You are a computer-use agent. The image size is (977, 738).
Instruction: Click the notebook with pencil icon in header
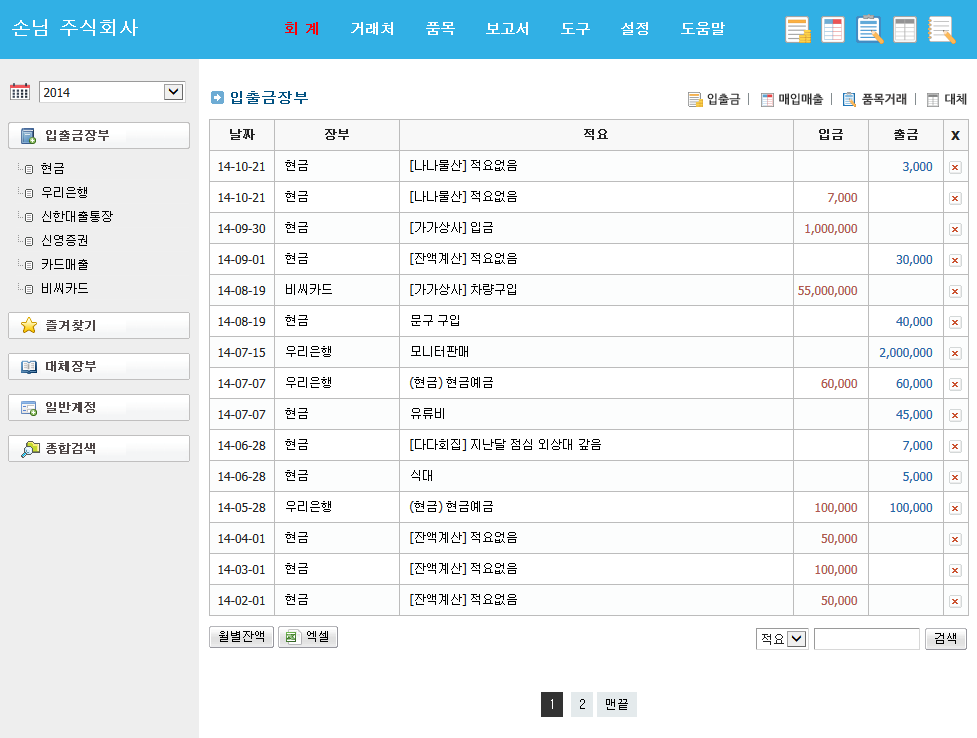941,30
